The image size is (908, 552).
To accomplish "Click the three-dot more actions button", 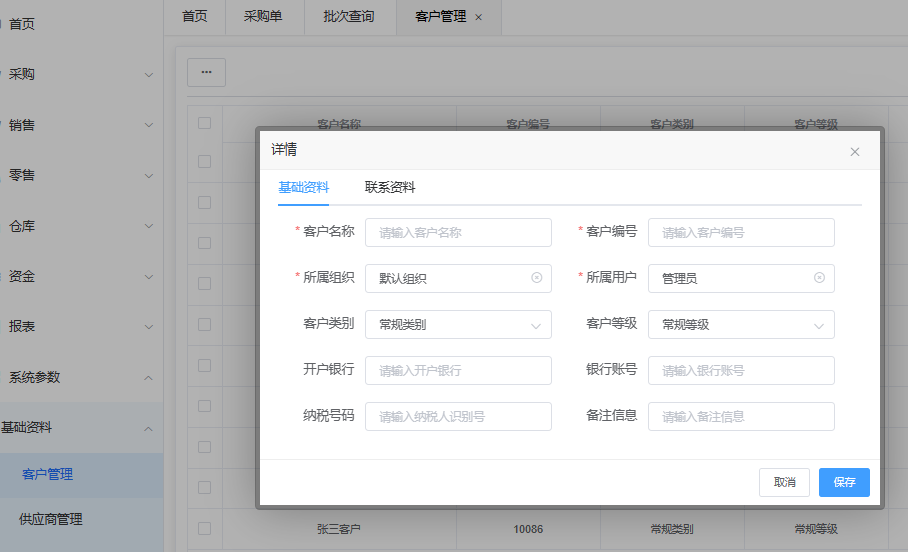I will [x=206, y=72].
